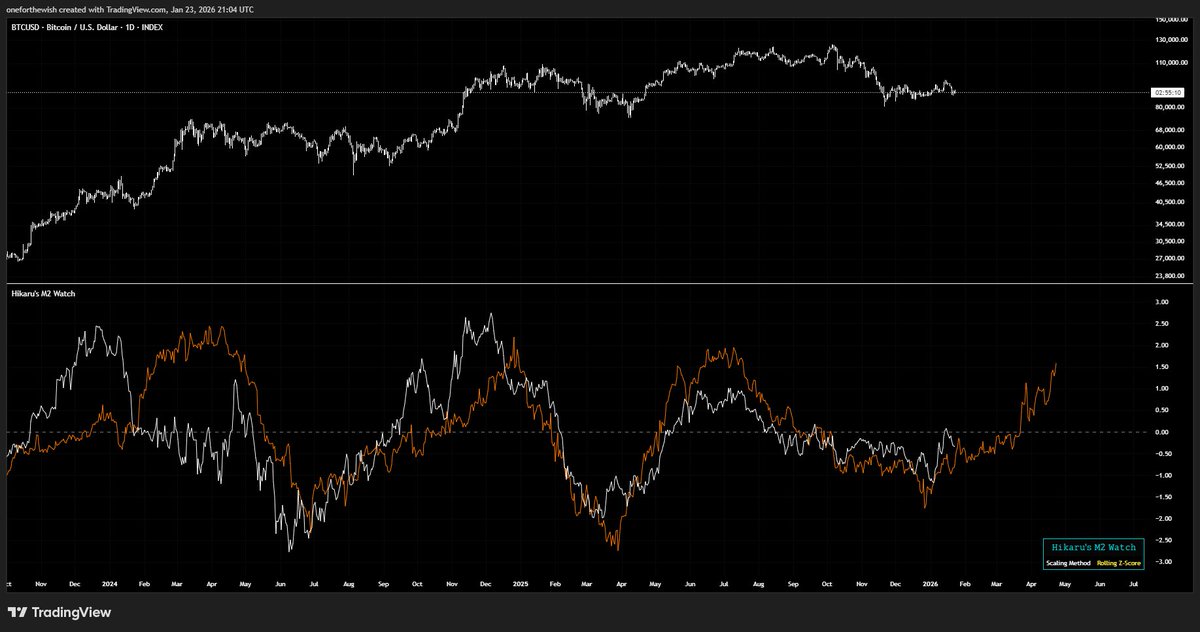Click the Jul label at the time axis end
Viewport: 1200px width, 632px height.
click(x=1133, y=582)
